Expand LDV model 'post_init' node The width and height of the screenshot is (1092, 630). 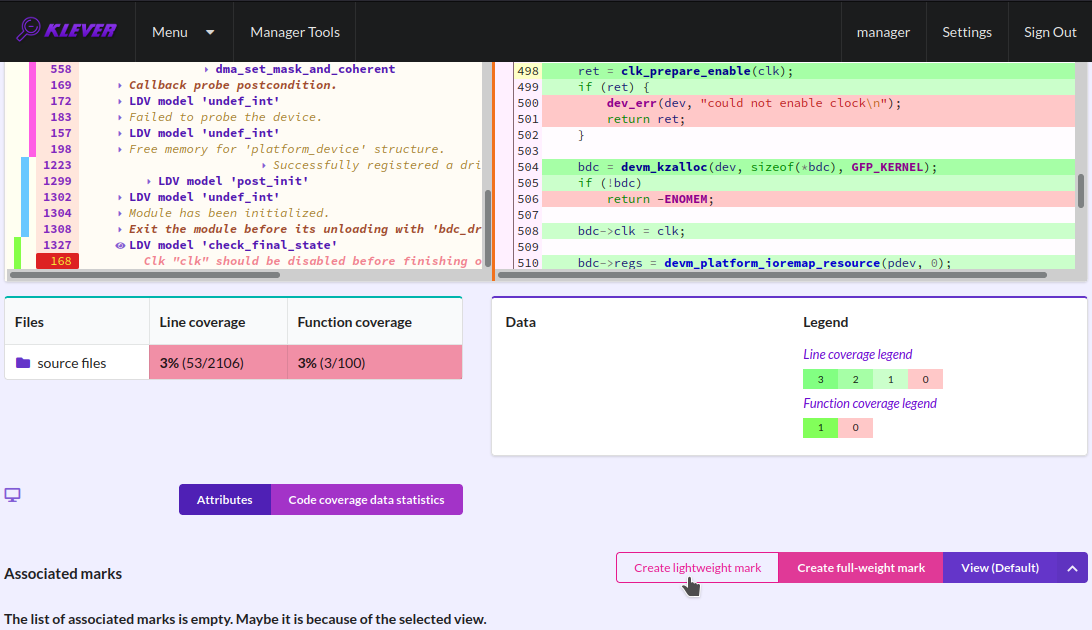pos(149,181)
